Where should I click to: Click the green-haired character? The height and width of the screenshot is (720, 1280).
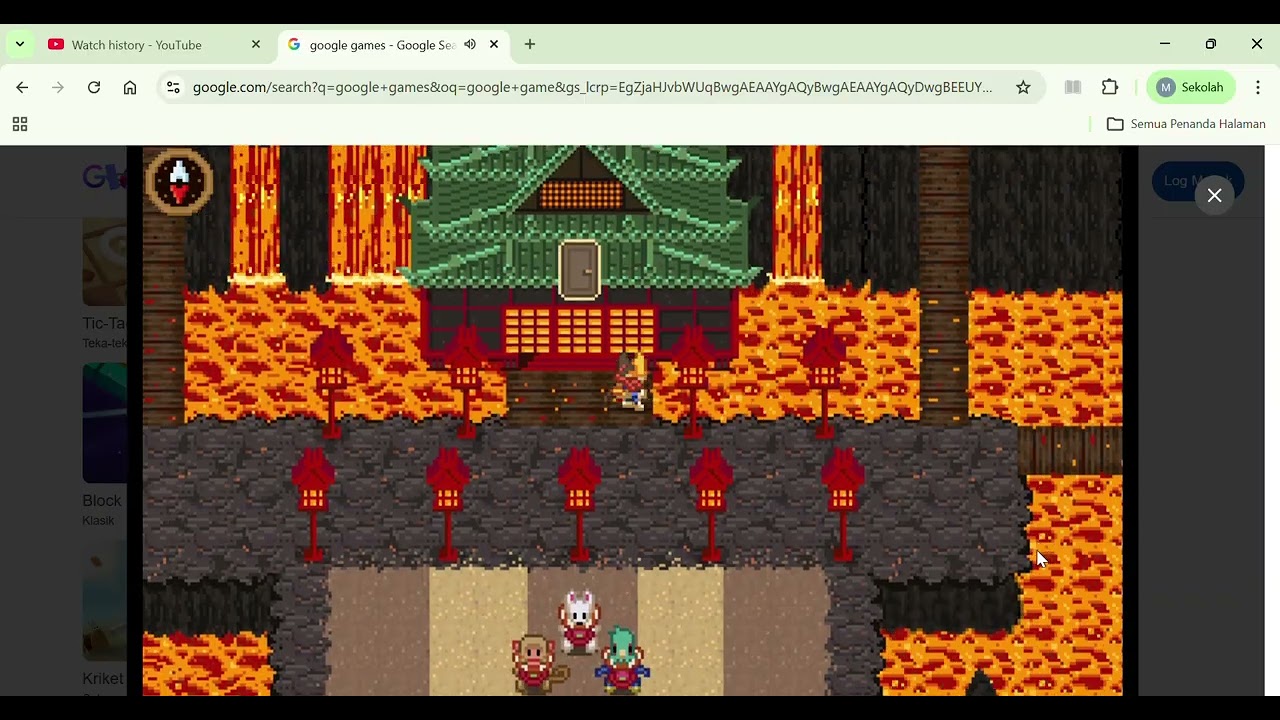(x=624, y=660)
